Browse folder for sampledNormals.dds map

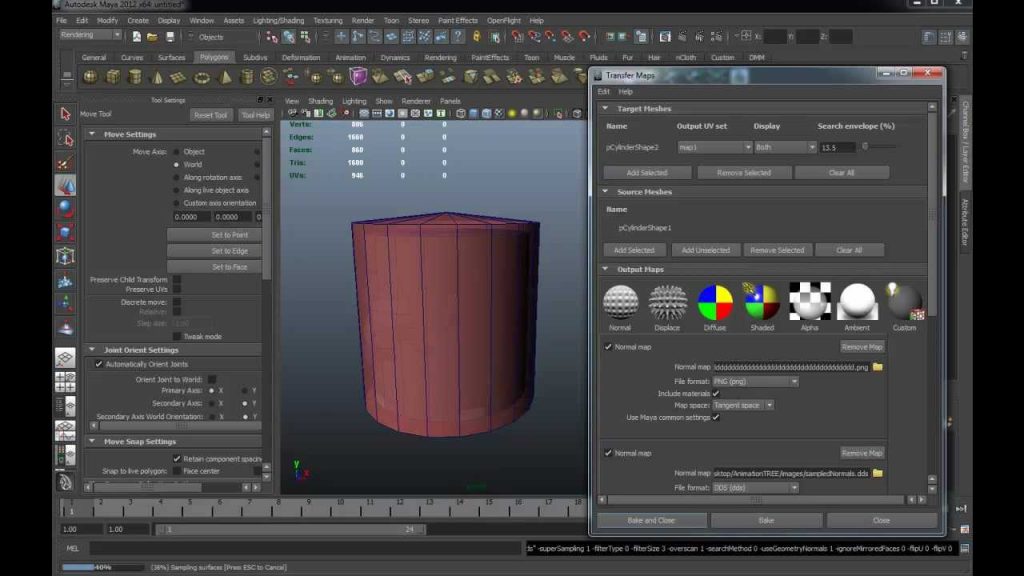coord(878,473)
